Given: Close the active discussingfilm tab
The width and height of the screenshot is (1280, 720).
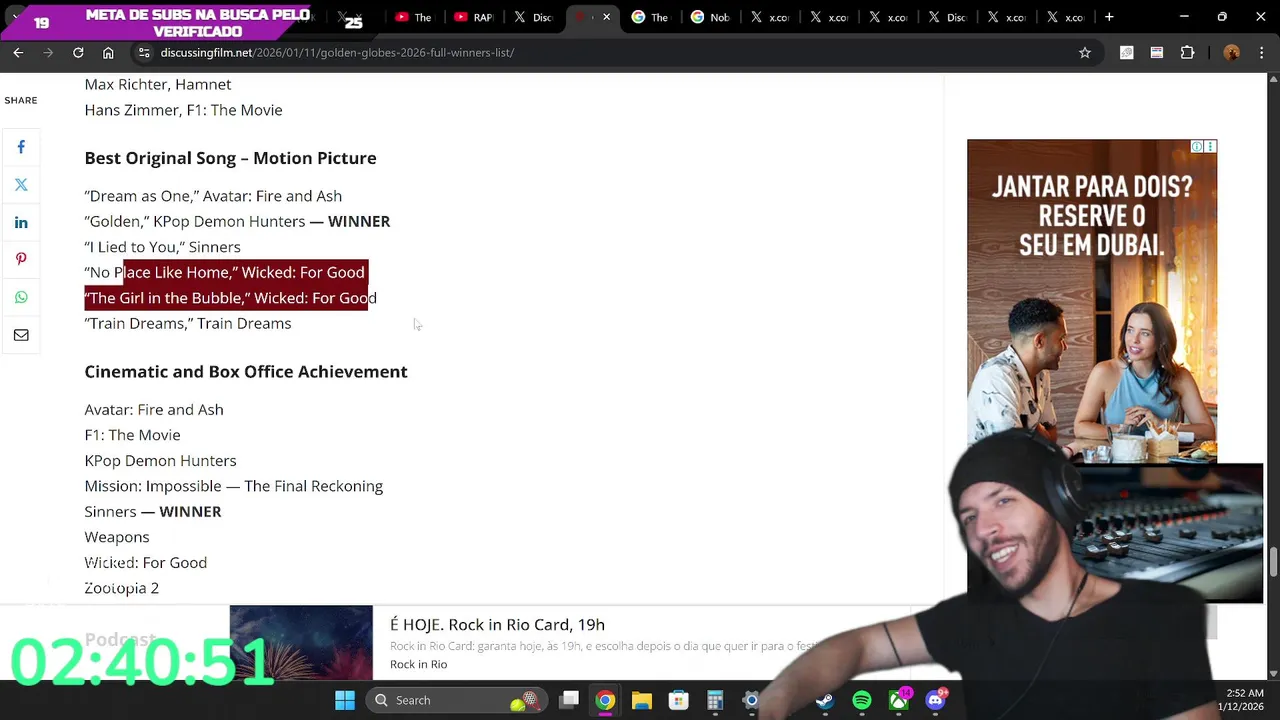Looking at the screenshot, I should [606, 17].
